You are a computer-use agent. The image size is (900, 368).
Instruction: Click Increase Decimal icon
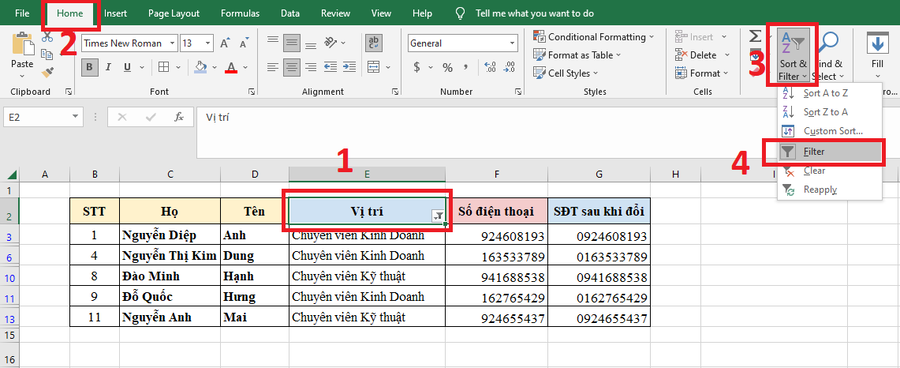coord(490,68)
